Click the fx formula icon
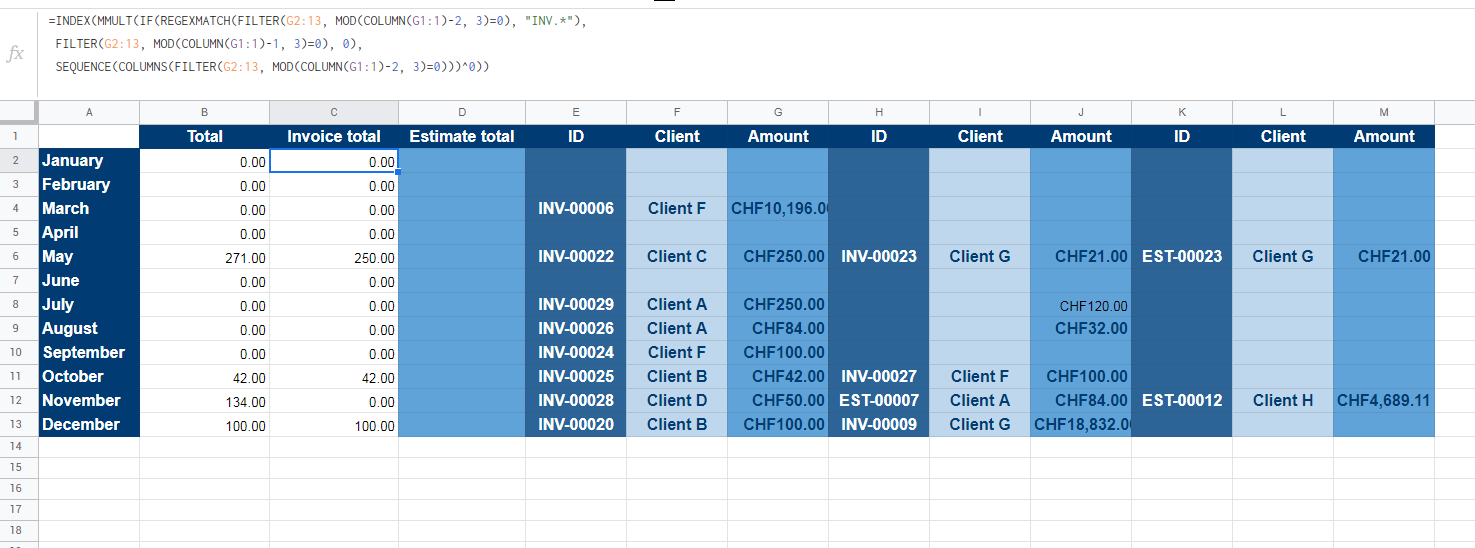 point(15,54)
